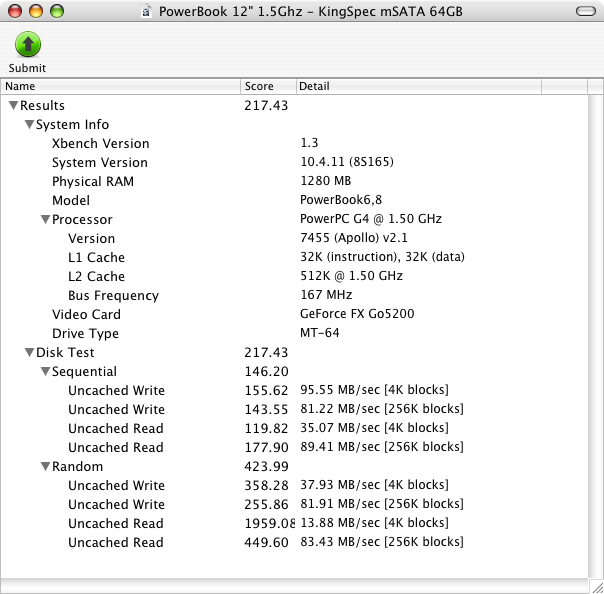The image size is (604, 594).
Task: Click the toolbar toggle pill button
Action: (x=586, y=11)
